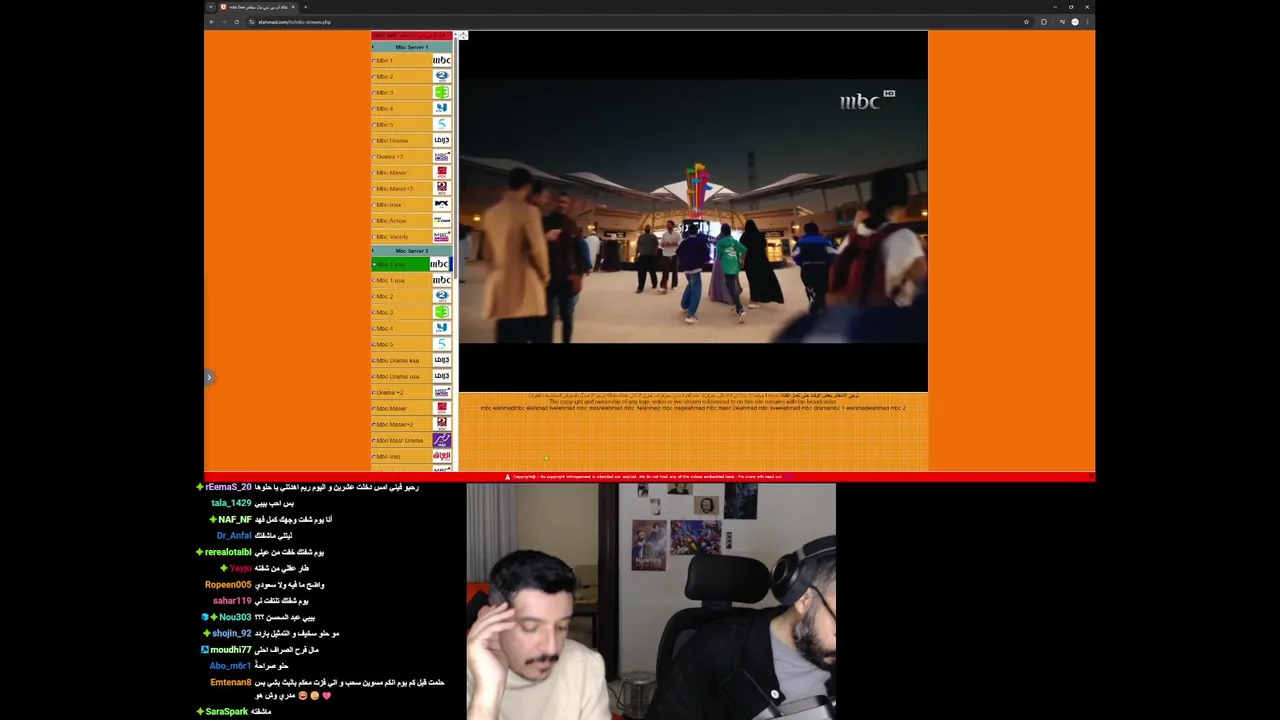Click the Mbc 1 usa channel label
The image size is (1280, 720).
pyautogui.click(x=390, y=281)
